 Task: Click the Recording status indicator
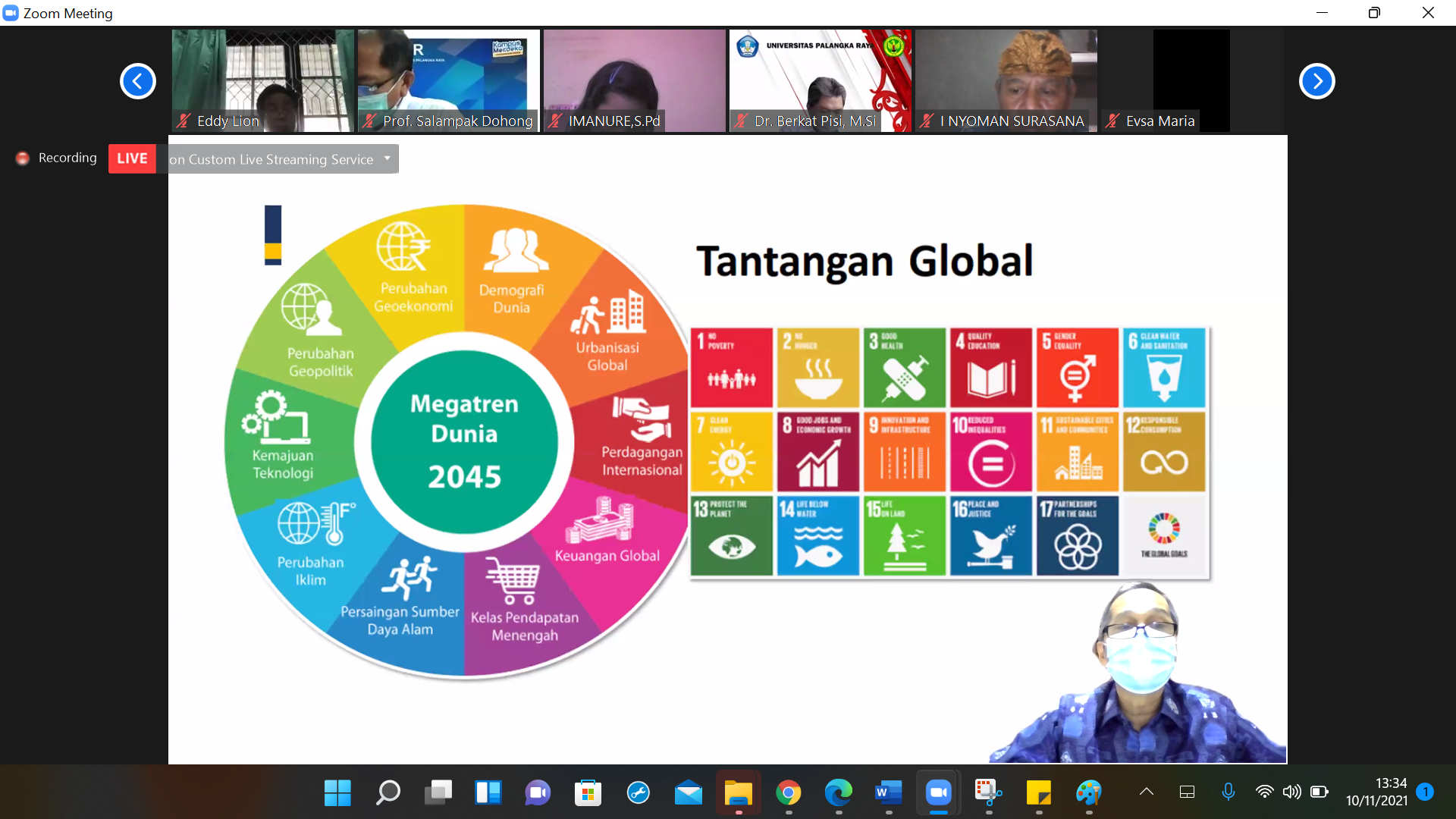[x=58, y=158]
